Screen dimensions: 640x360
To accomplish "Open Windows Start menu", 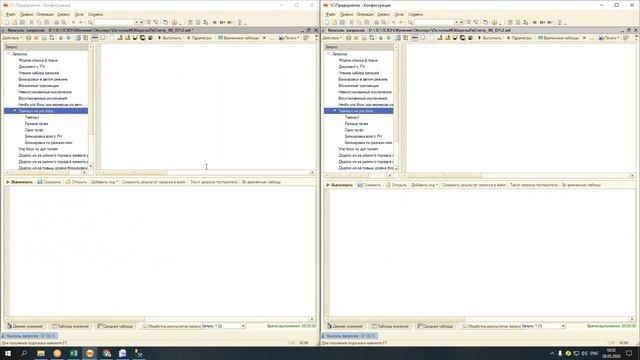I will coord(8,353).
